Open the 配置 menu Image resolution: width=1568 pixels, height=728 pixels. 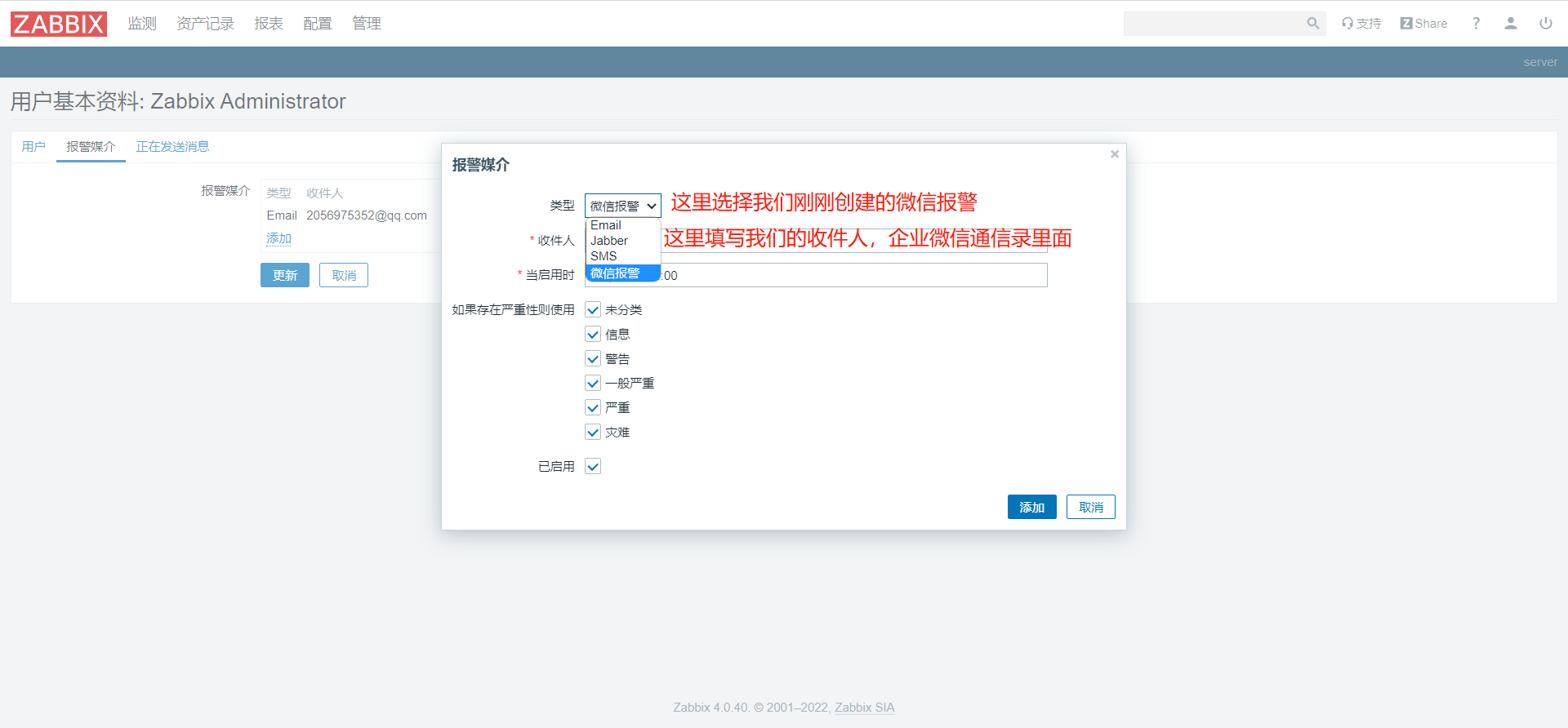pyautogui.click(x=318, y=24)
